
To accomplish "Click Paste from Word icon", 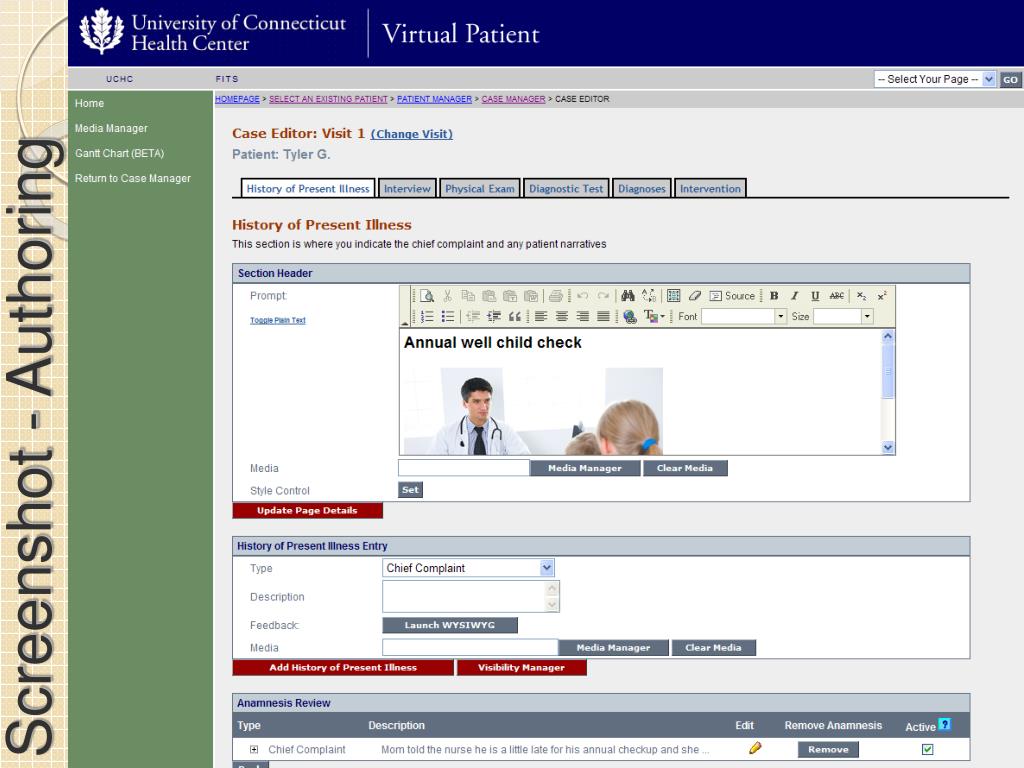I will click(x=531, y=296).
